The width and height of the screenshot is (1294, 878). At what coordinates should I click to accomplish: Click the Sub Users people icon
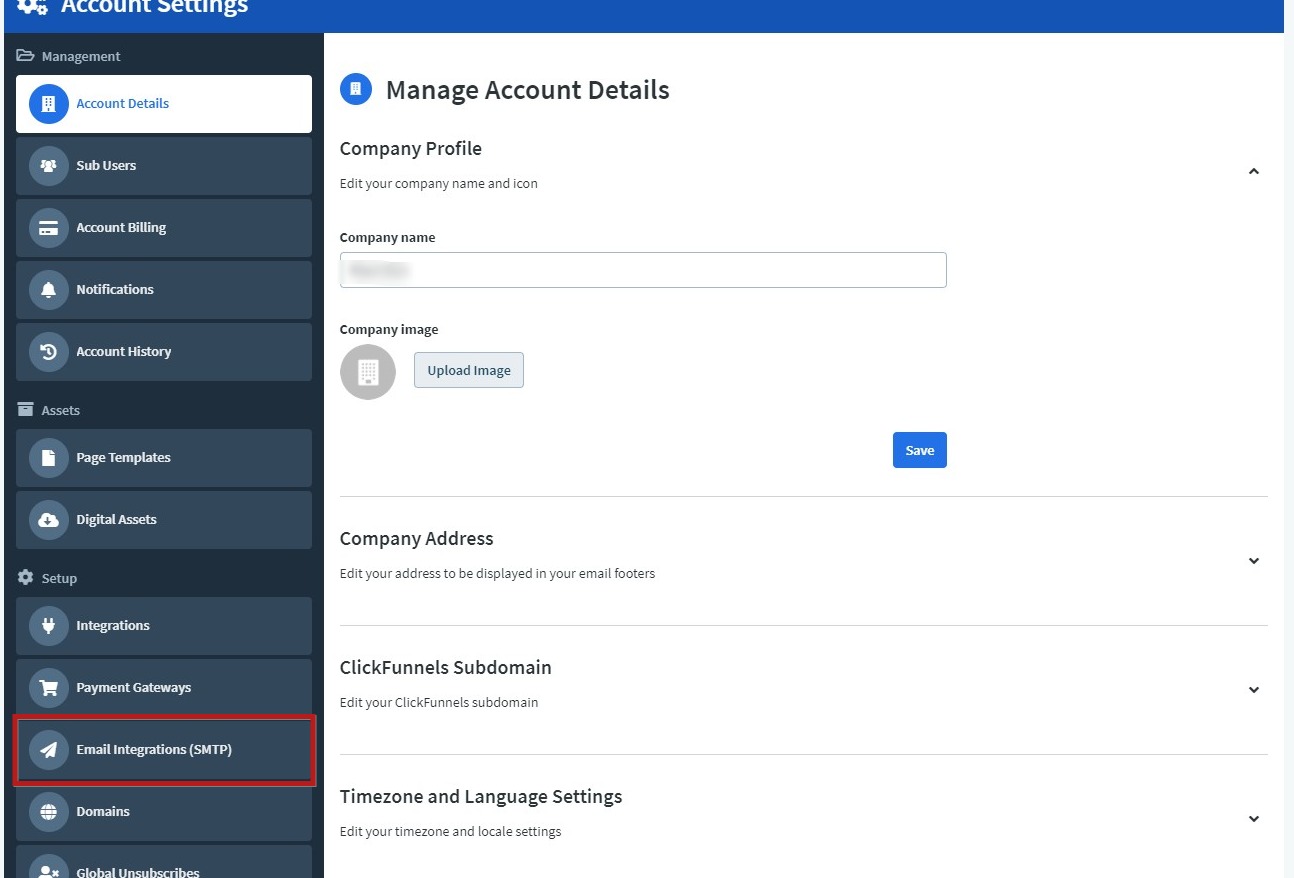click(x=48, y=166)
